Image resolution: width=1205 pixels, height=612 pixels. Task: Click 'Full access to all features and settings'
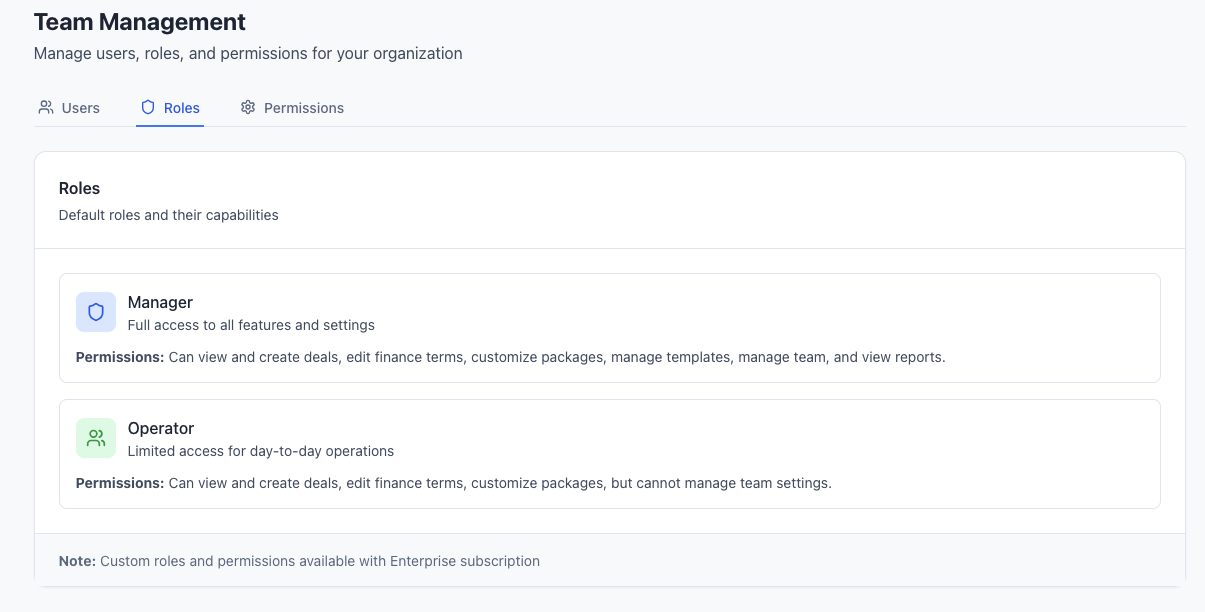point(251,324)
